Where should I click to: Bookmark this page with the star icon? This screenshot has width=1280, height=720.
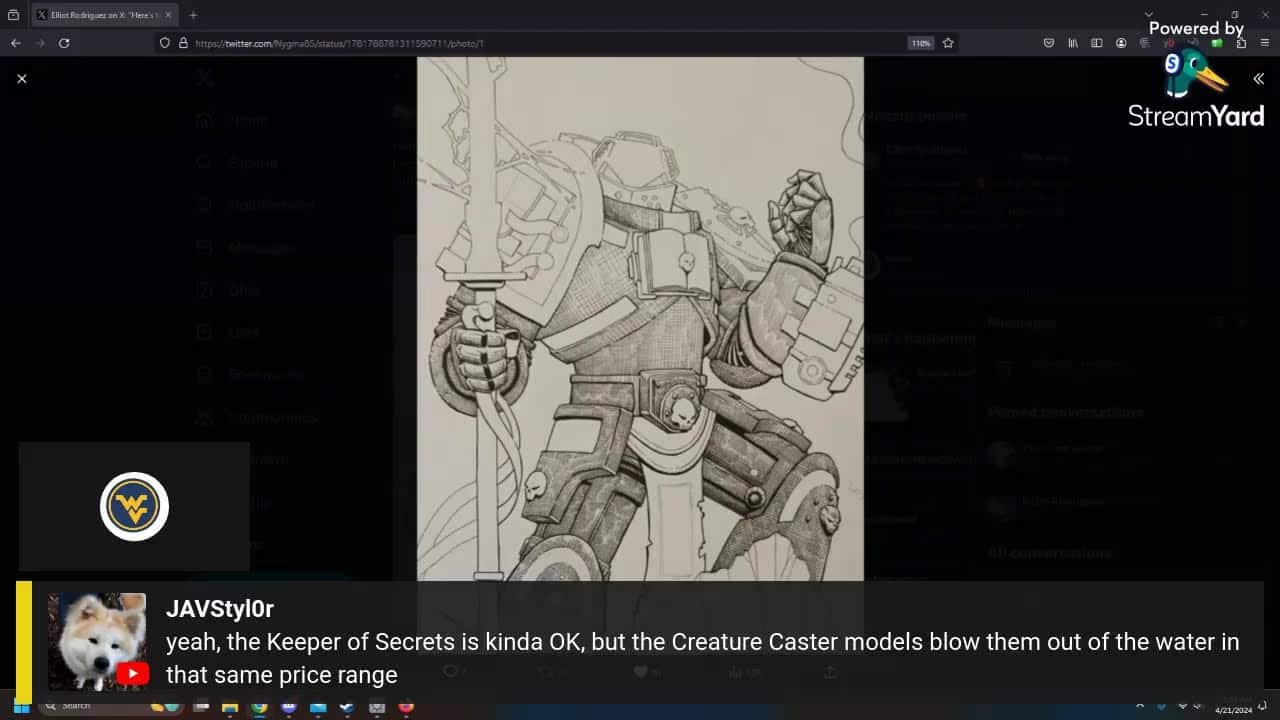point(948,43)
